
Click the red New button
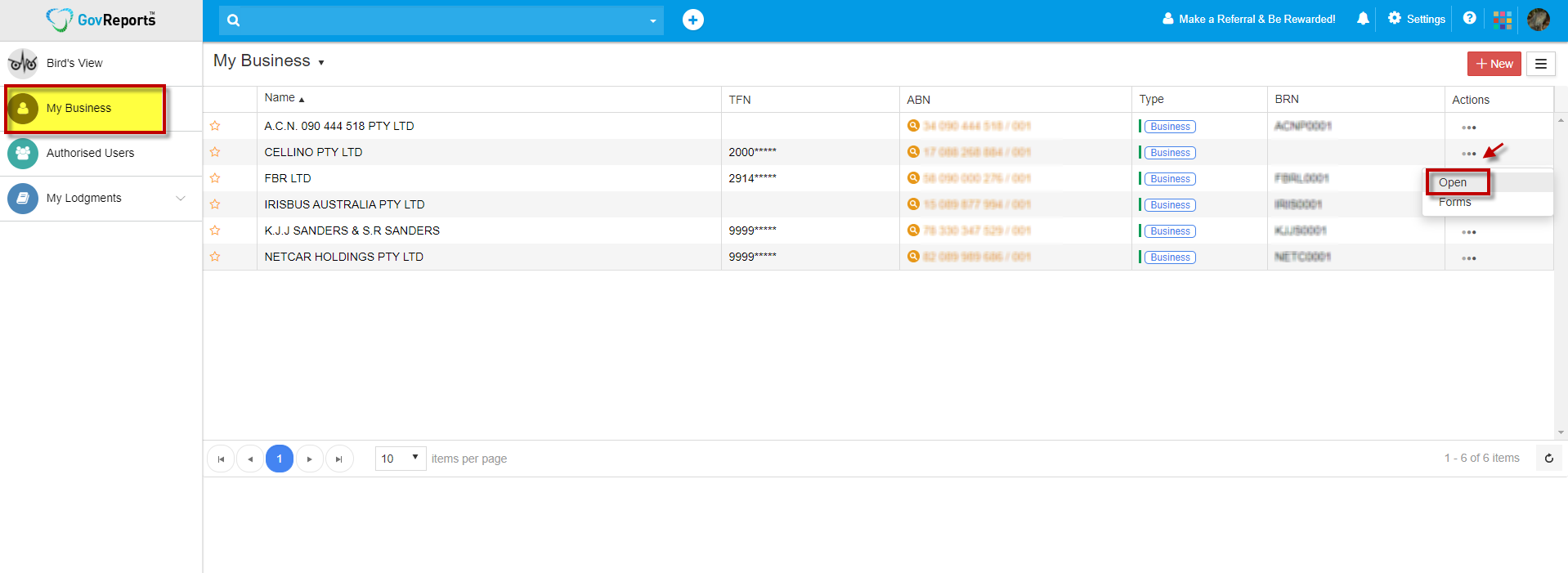click(1494, 64)
